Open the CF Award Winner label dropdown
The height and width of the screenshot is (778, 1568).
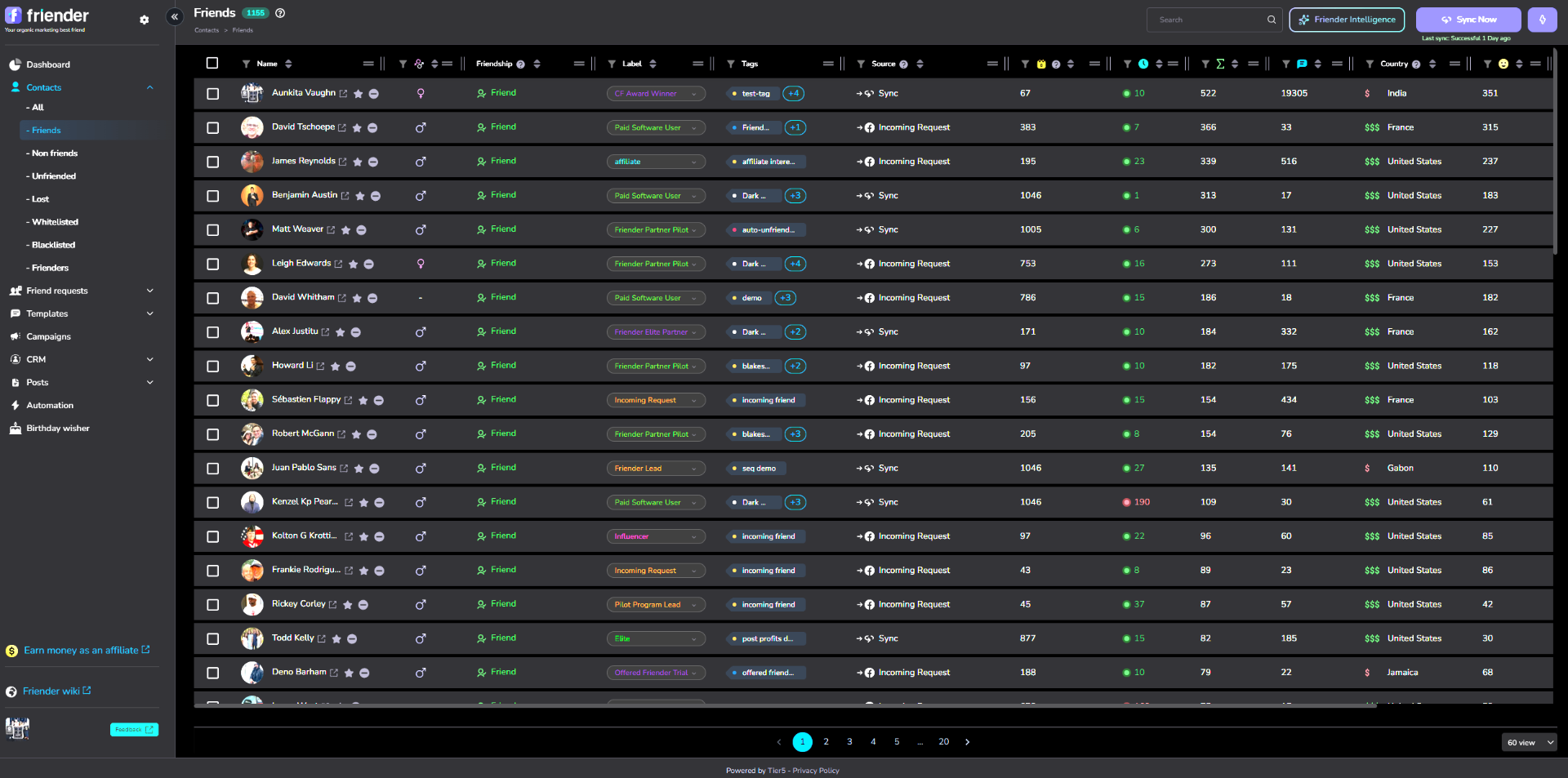656,94
